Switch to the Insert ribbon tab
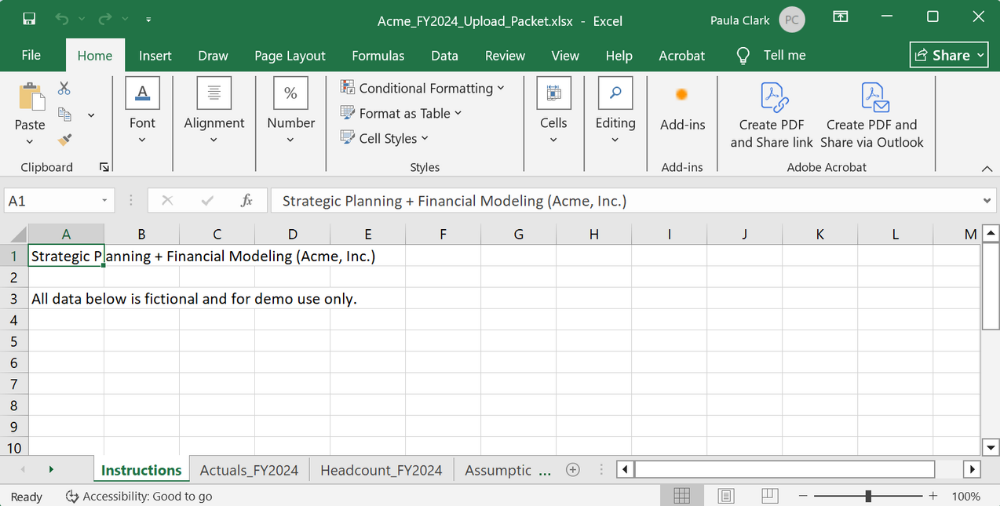The width and height of the screenshot is (1000, 506). pos(155,56)
